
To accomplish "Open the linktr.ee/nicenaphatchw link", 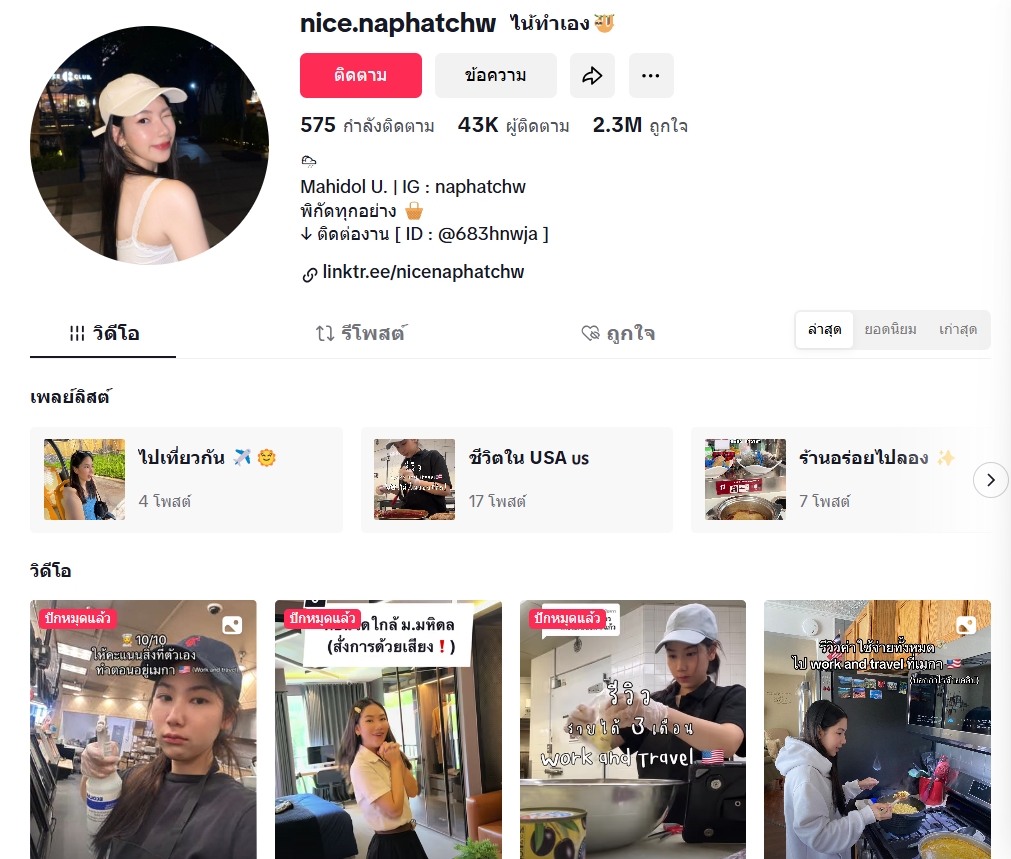I will [423, 272].
